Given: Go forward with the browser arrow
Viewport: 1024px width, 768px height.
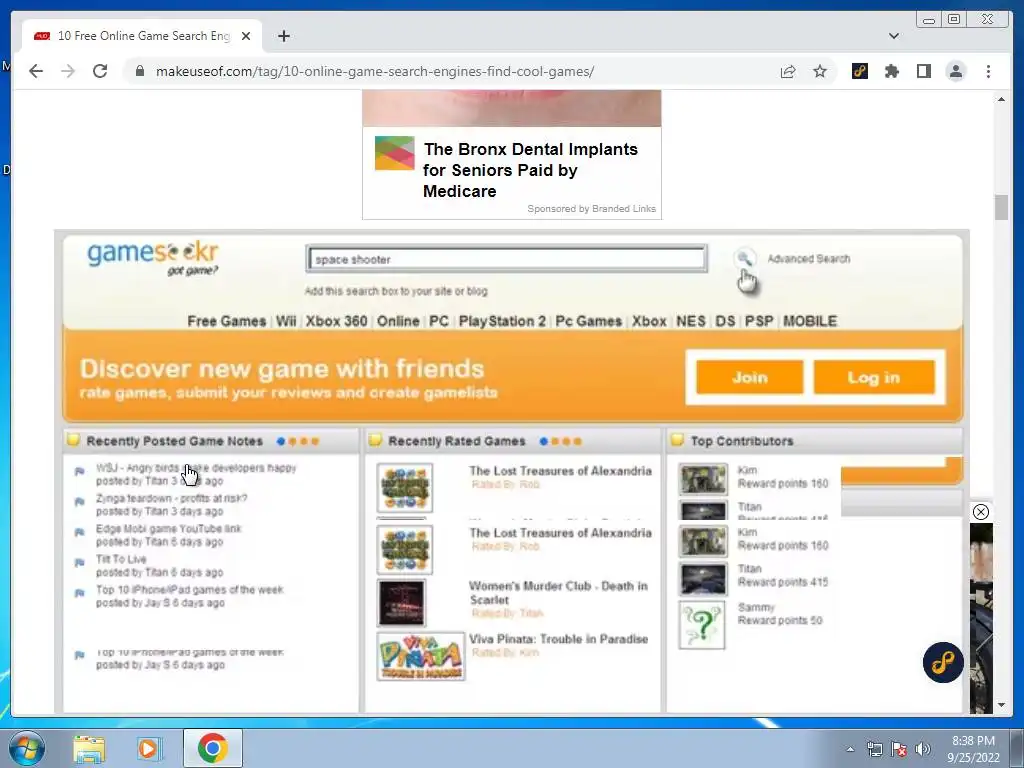Looking at the screenshot, I should coord(68,71).
